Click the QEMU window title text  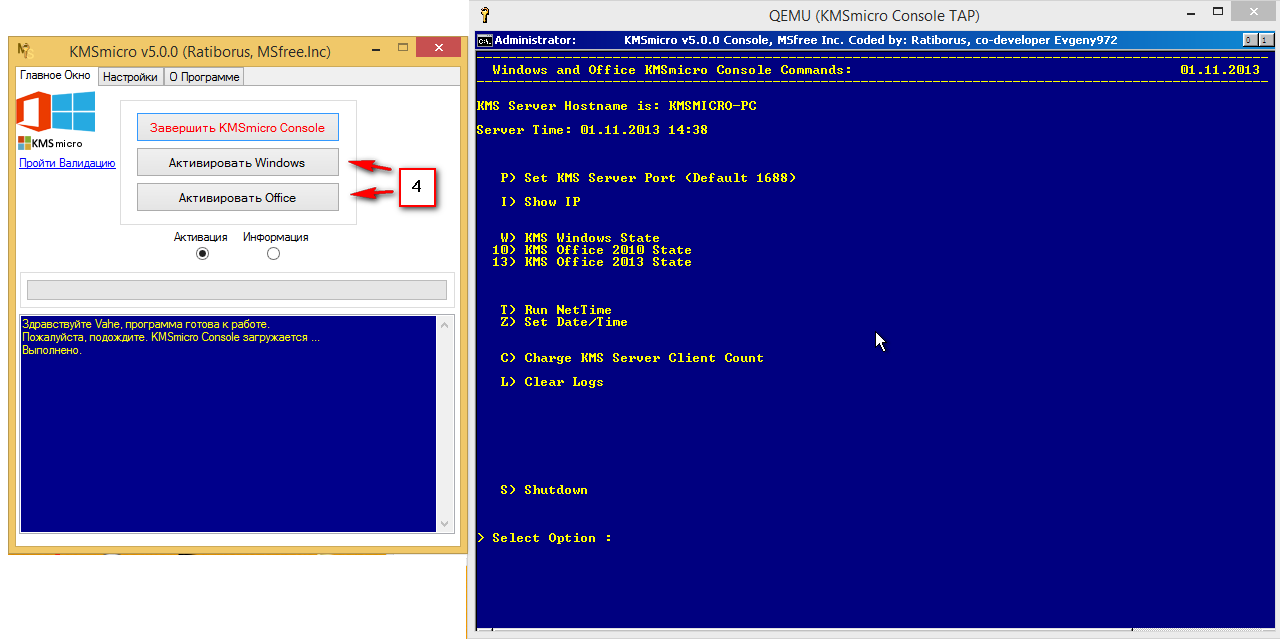click(x=874, y=15)
